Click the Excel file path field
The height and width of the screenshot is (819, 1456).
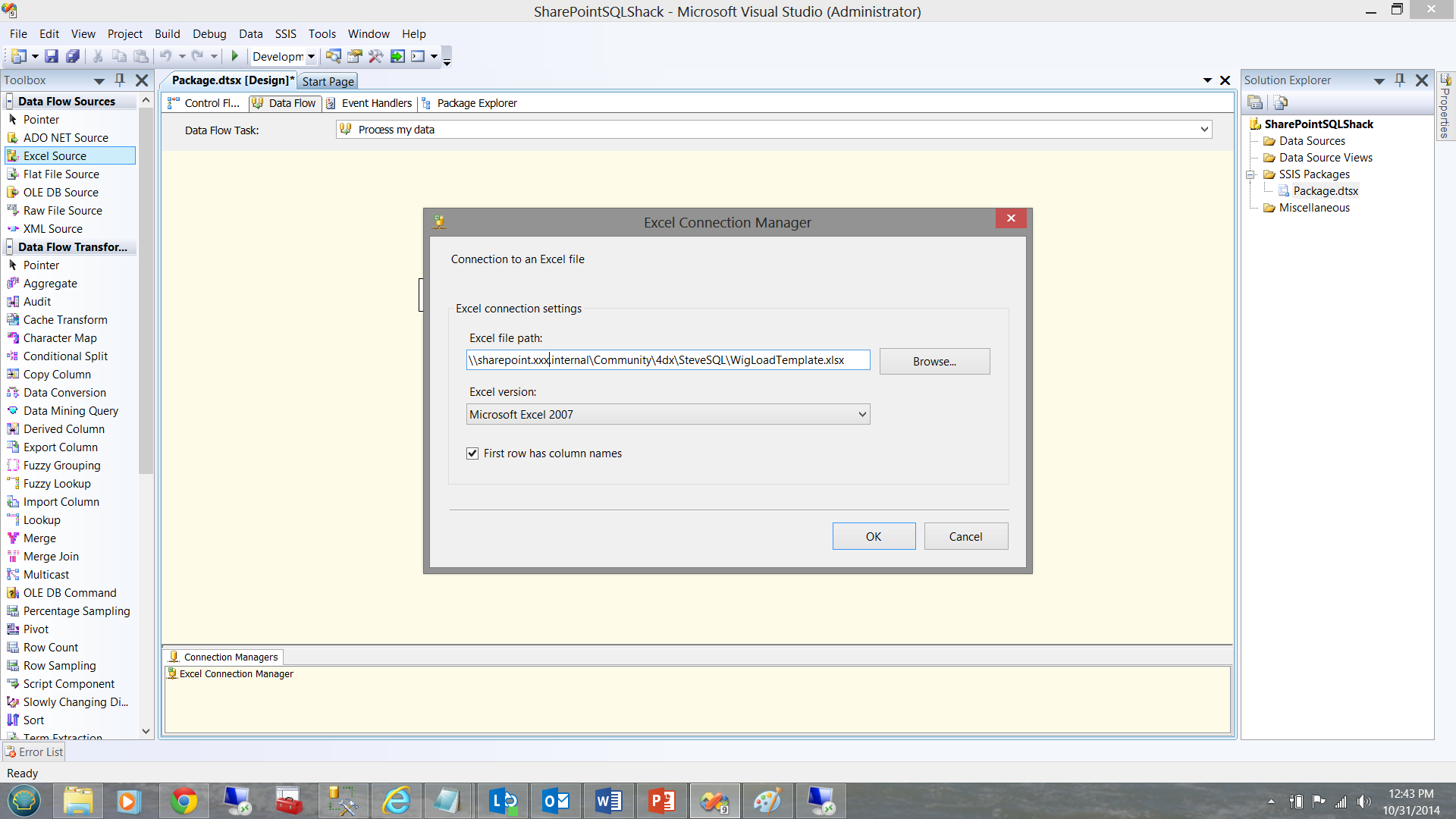[x=667, y=360]
